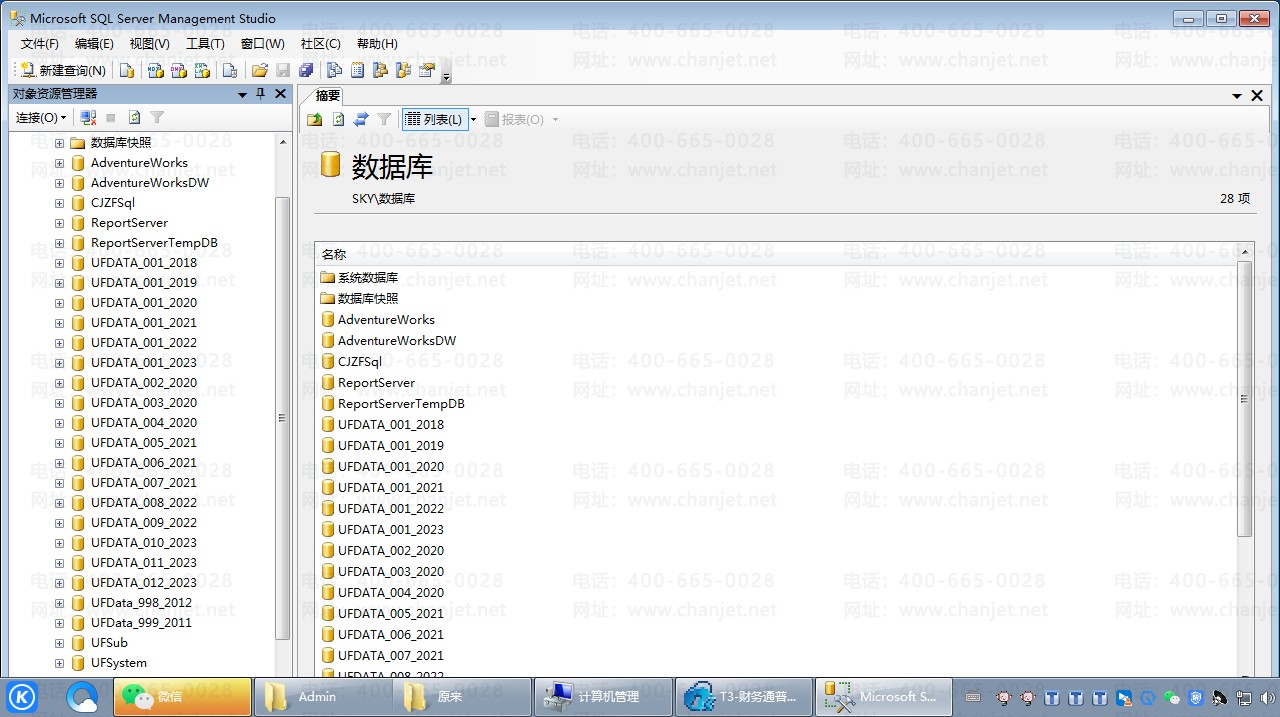The height and width of the screenshot is (717, 1280).
Task: Switch to the T3-财务通 taskbar window
Action: tap(743, 697)
